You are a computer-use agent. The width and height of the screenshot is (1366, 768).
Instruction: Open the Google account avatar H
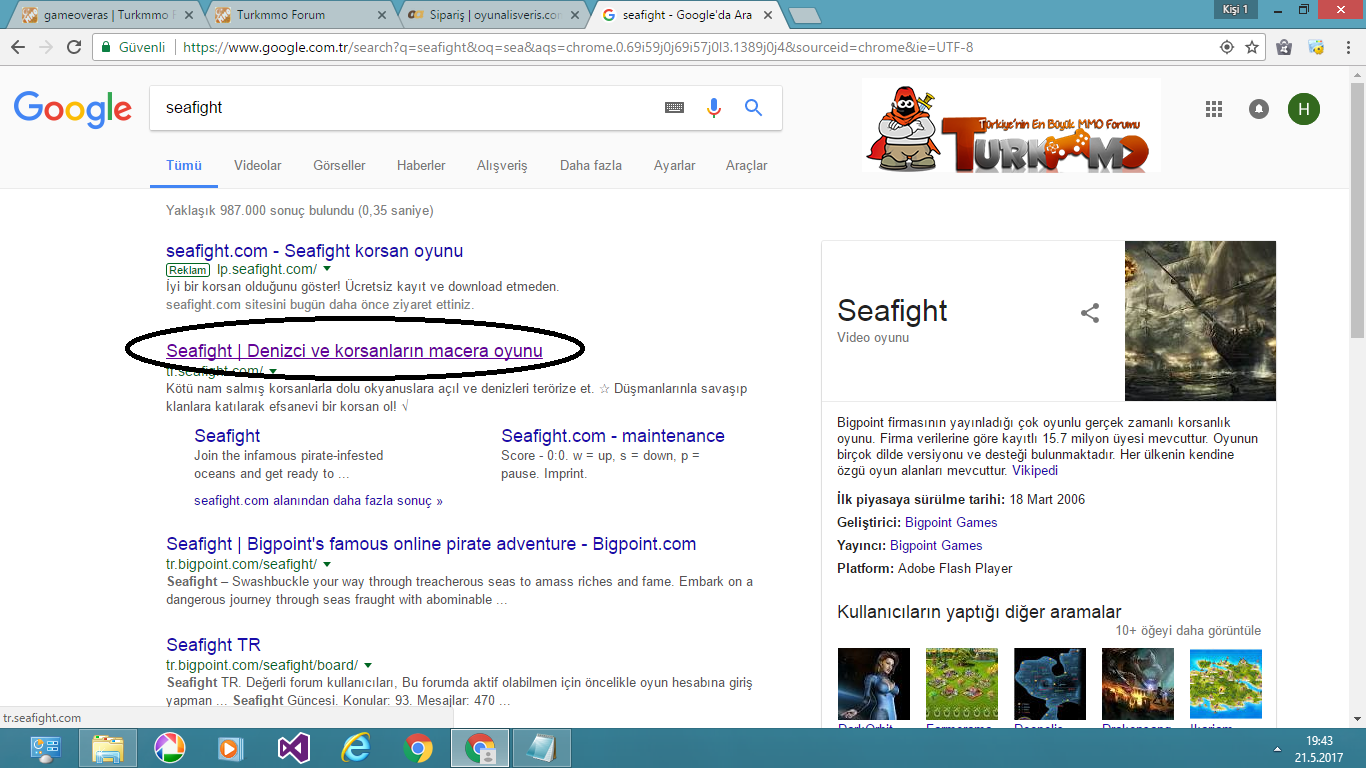[x=1304, y=109]
